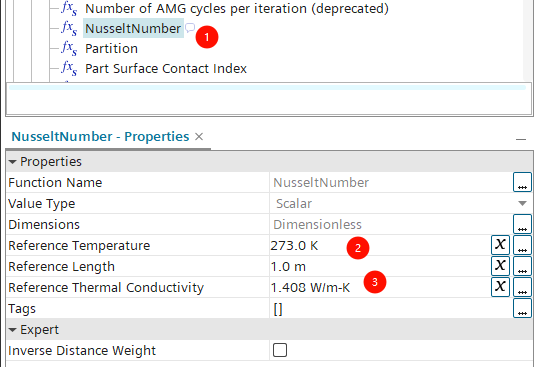This screenshot has height=367, width=536.
Task: Click the Tags value field
Action: click(391, 309)
